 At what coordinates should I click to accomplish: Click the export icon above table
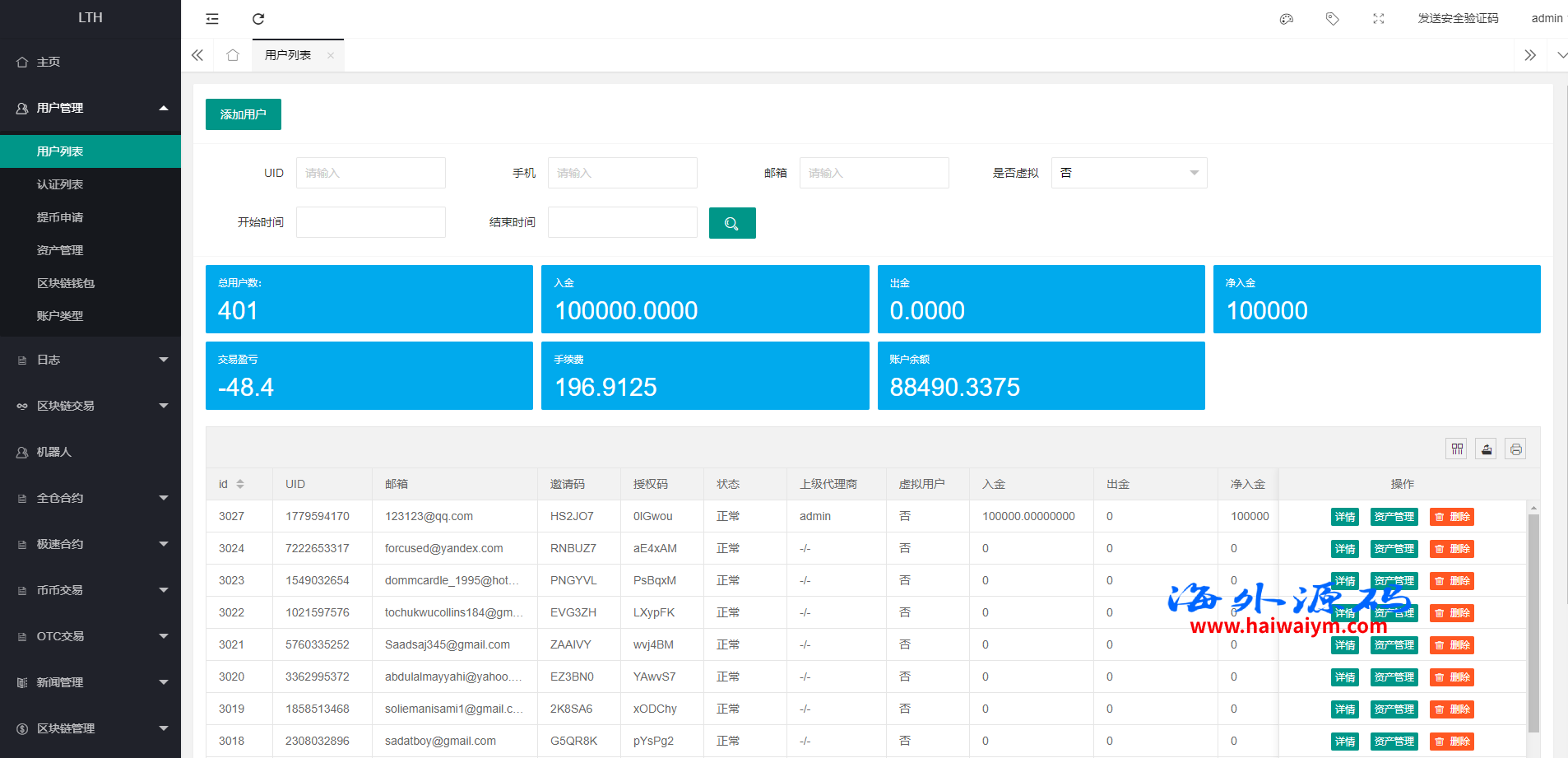1487,449
